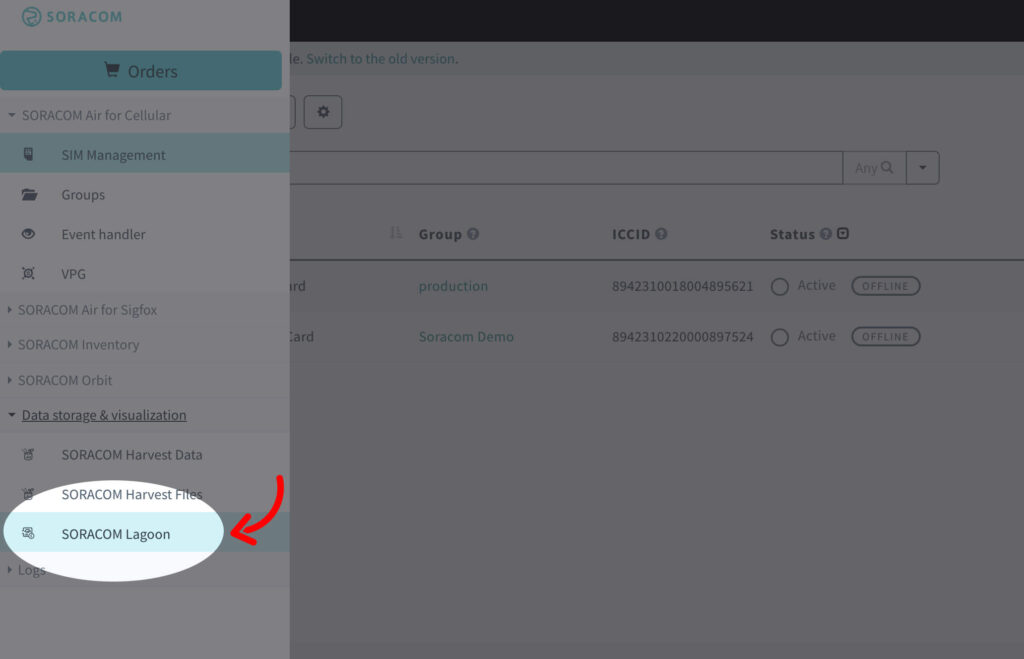Viewport: 1024px width, 659px height.
Task: Click the Event handler eye icon
Action: point(28,234)
